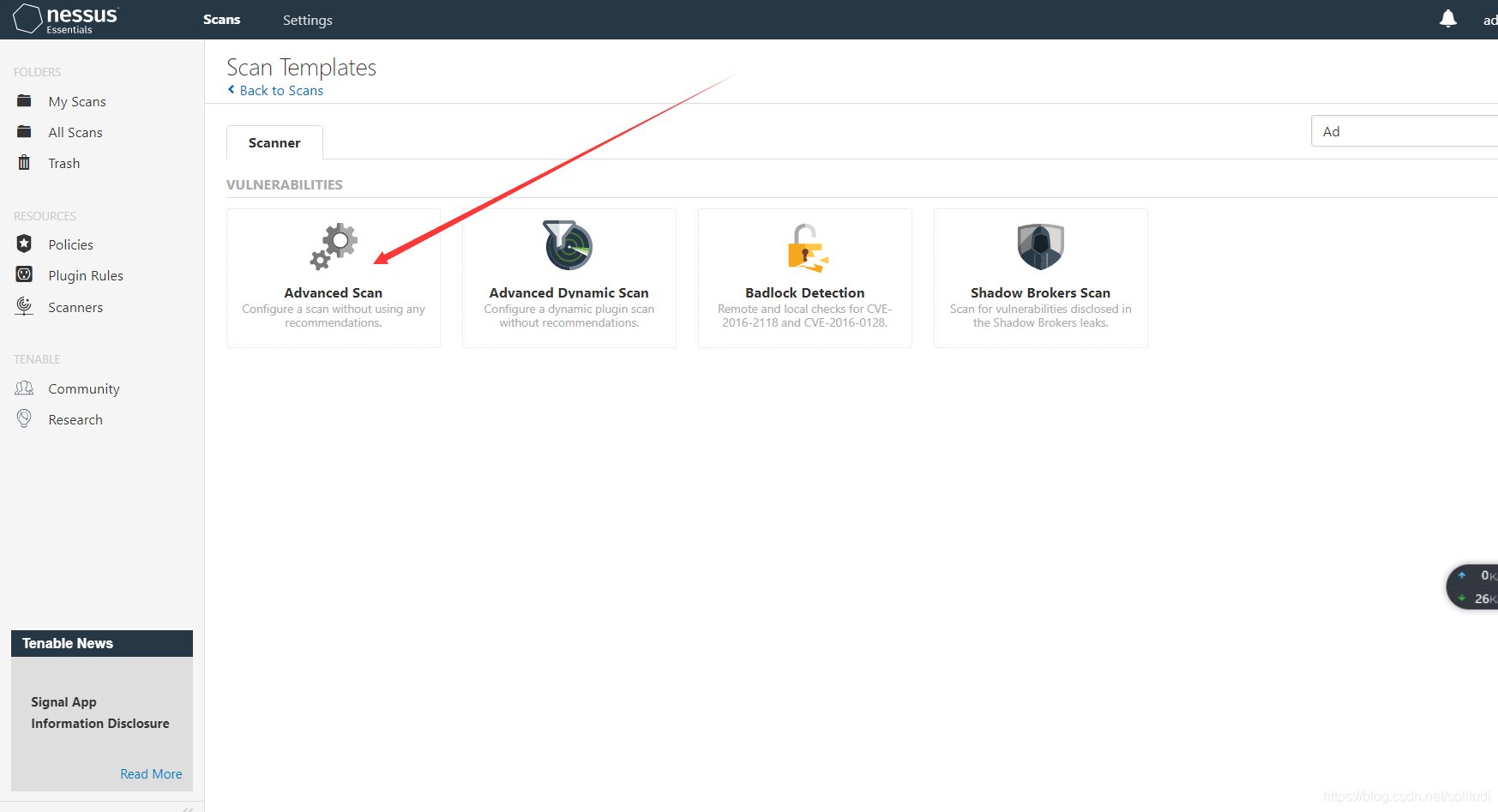Open Read More in Tenable News
The width and height of the screenshot is (1498, 812).
151,773
